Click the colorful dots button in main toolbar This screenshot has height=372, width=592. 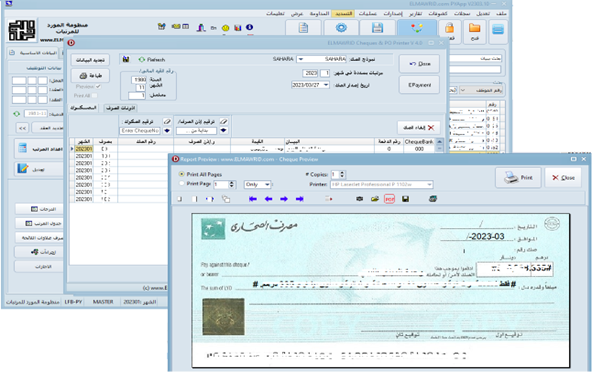click(417, 28)
